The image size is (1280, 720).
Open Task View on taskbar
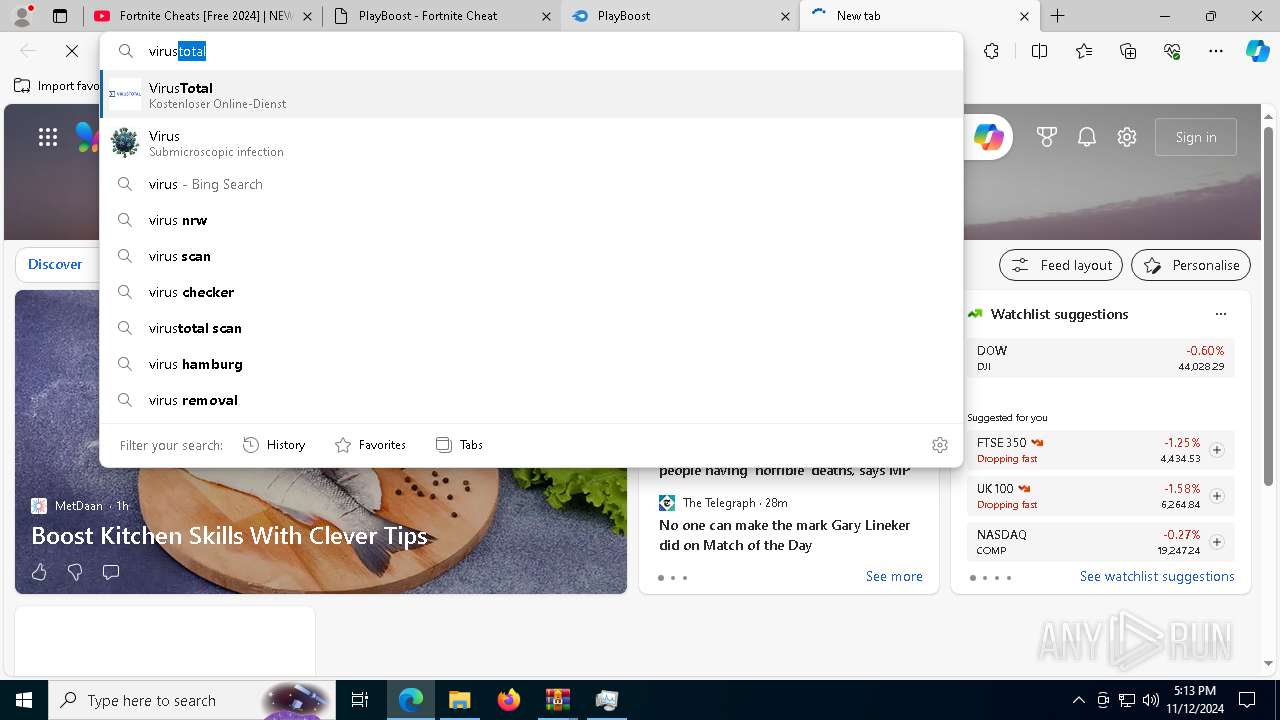(360, 700)
